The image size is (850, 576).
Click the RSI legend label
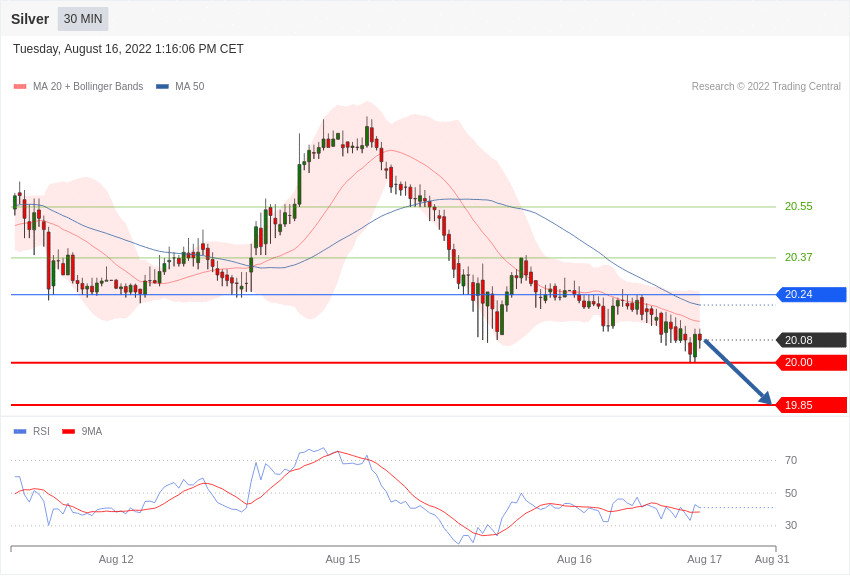[x=41, y=431]
